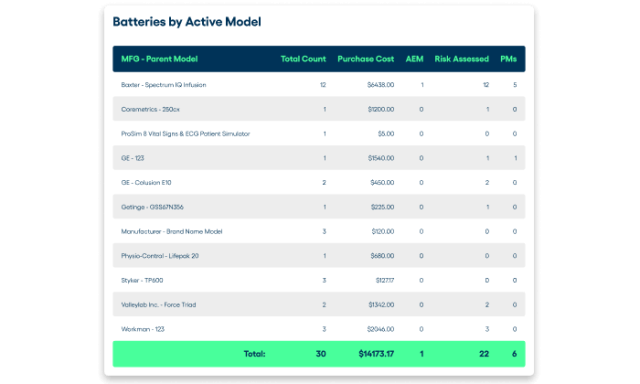Click the footer PMs total 6
The height and width of the screenshot is (384, 640).
[x=514, y=354]
